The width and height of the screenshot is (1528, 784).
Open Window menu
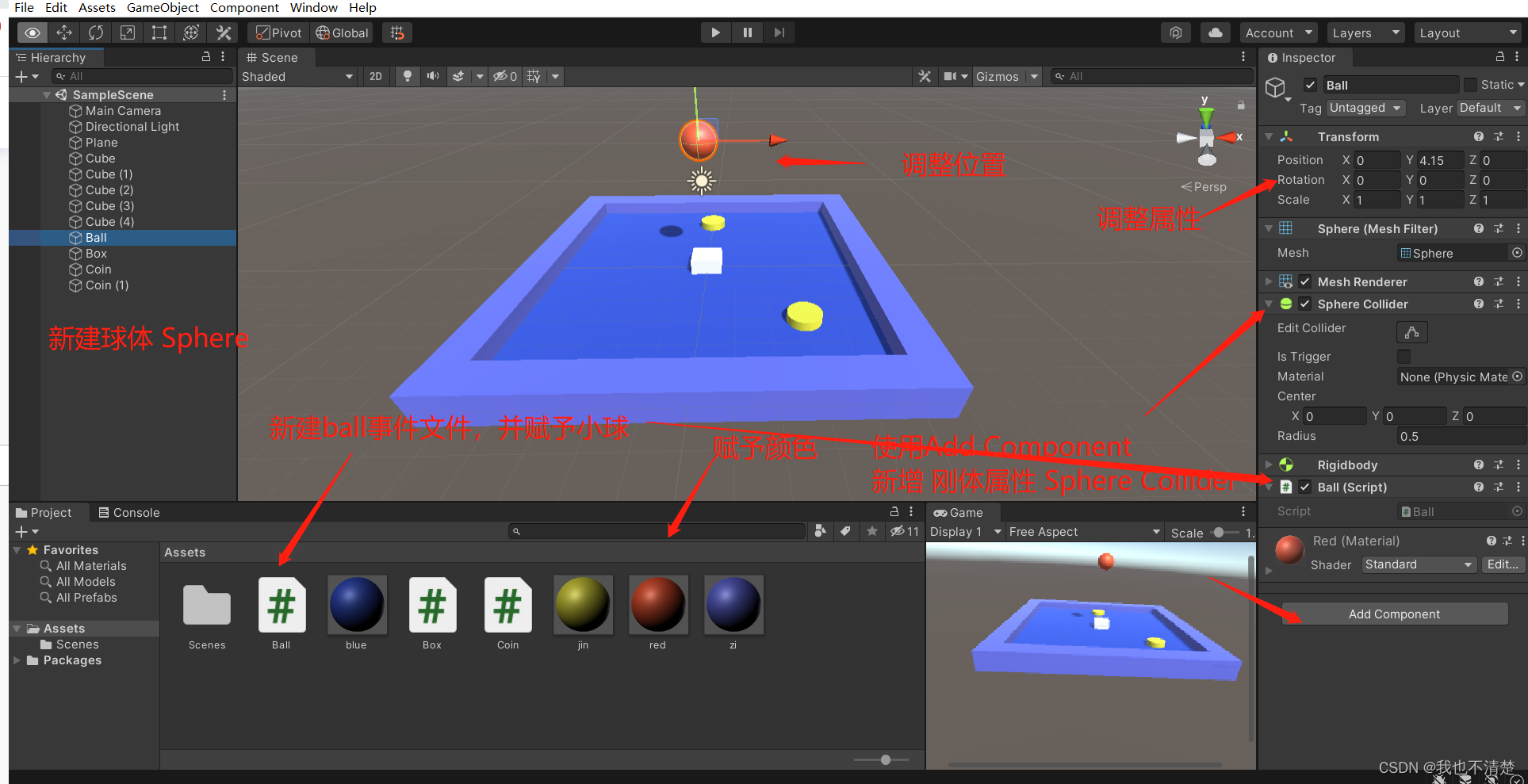pos(313,8)
